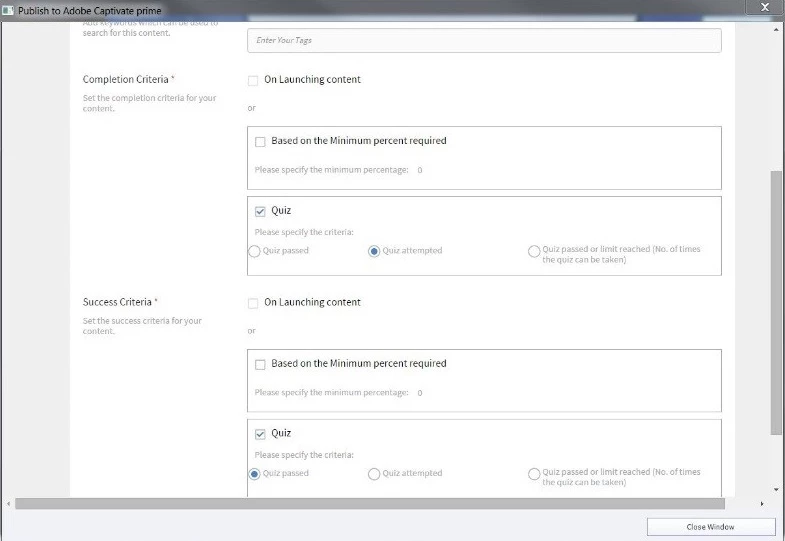785x541 pixels.
Task: Click 'Set the success criteria for your content' text
Action: [142, 326]
